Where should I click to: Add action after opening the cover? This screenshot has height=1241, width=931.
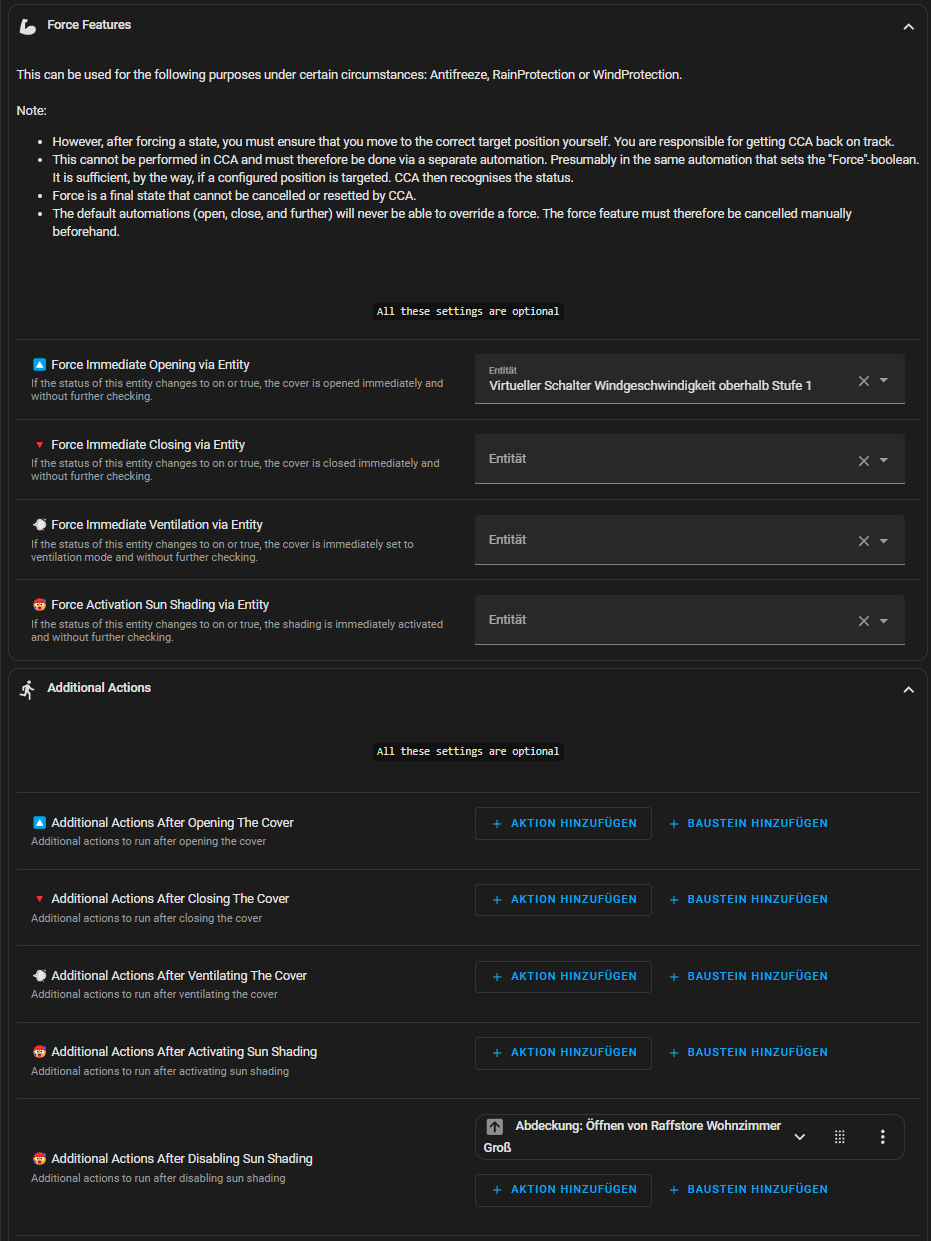[563, 824]
